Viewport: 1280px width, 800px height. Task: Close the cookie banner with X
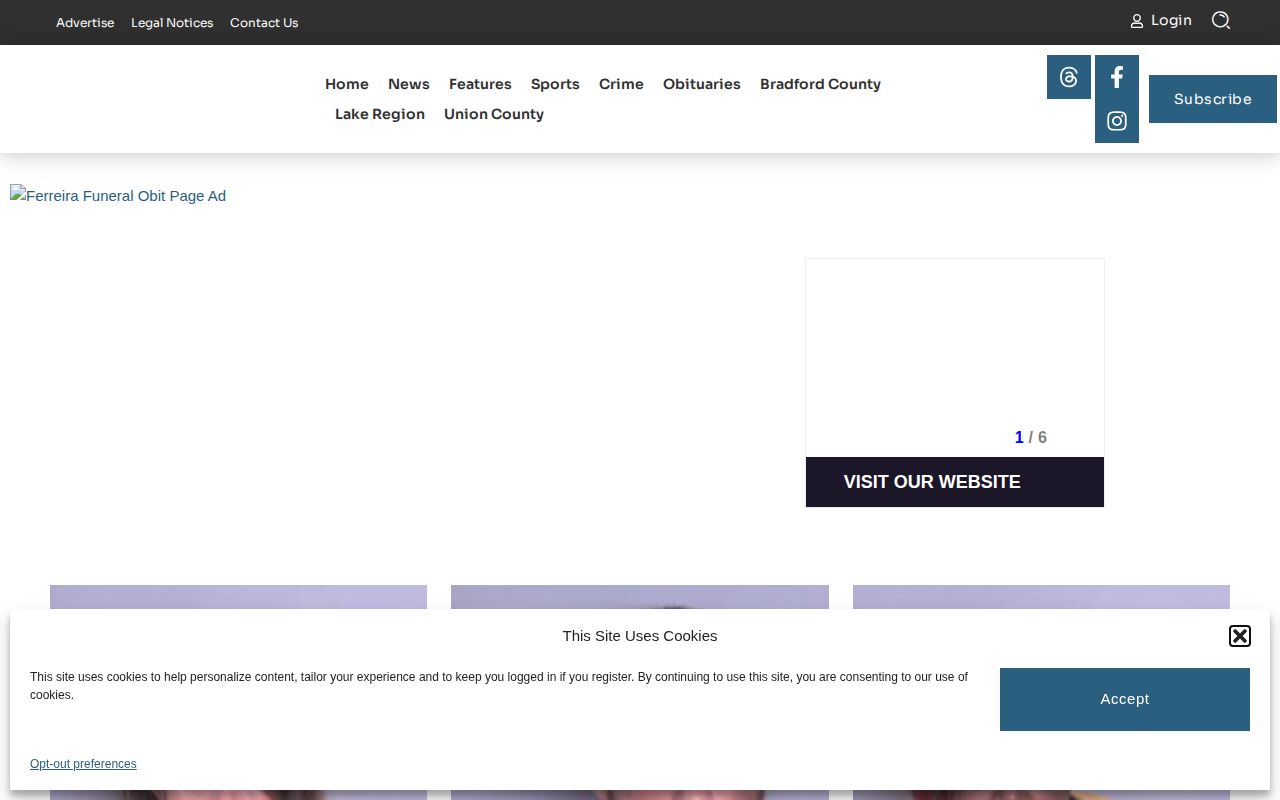(x=1240, y=636)
